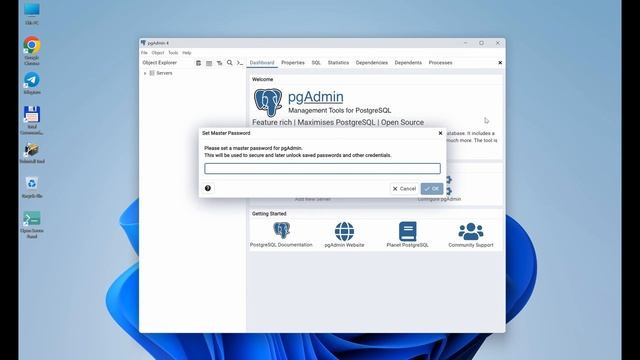The image size is (640, 360).
Task: Click the view data table icon
Action: pos(209,63)
